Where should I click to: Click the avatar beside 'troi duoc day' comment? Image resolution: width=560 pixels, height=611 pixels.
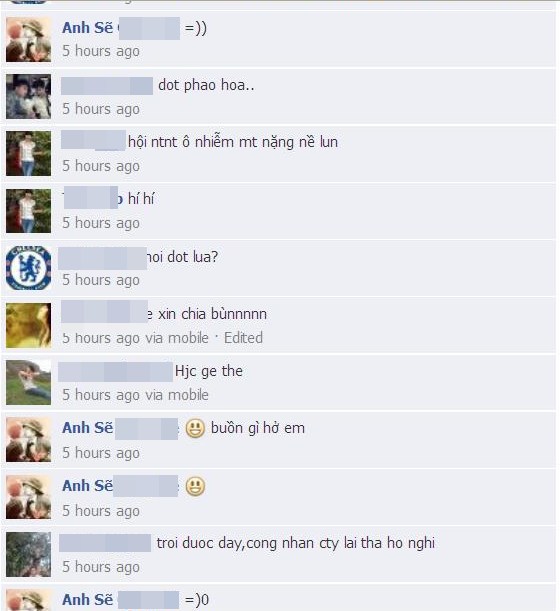(x=28, y=554)
